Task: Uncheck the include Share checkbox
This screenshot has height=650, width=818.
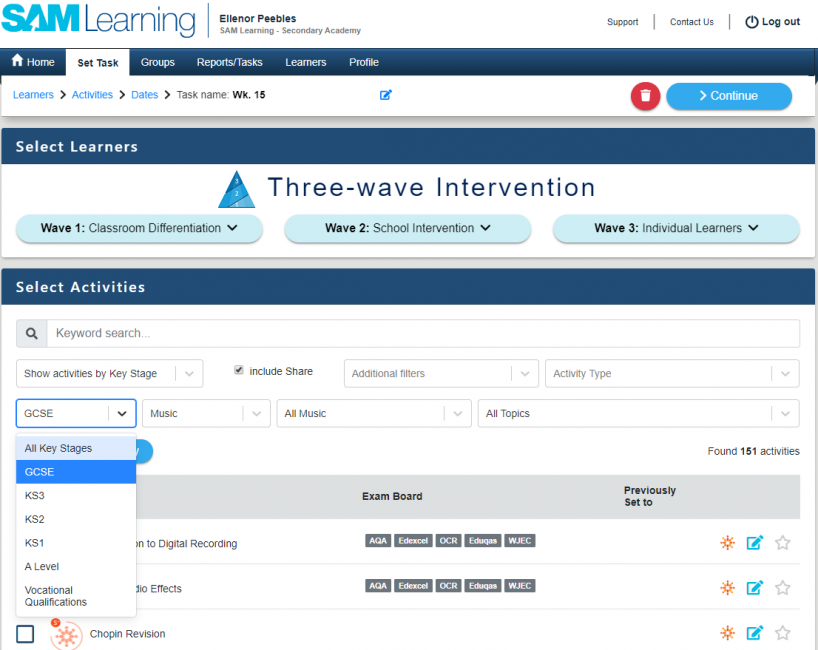Action: tap(237, 370)
